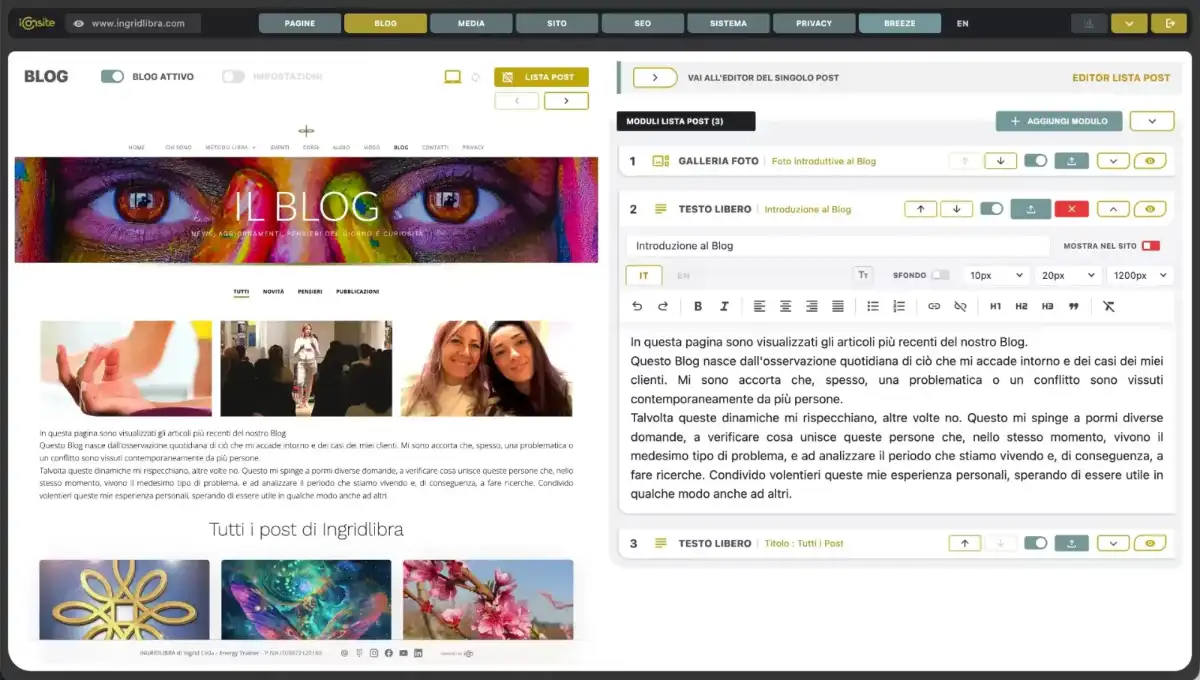Toggle the Impostazioni switch

[x=233, y=76]
